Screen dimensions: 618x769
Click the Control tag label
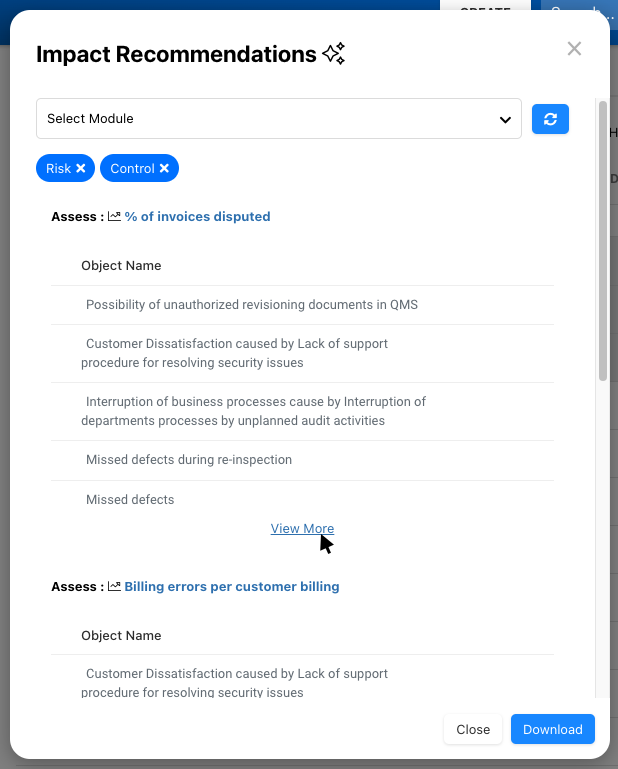tap(132, 169)
